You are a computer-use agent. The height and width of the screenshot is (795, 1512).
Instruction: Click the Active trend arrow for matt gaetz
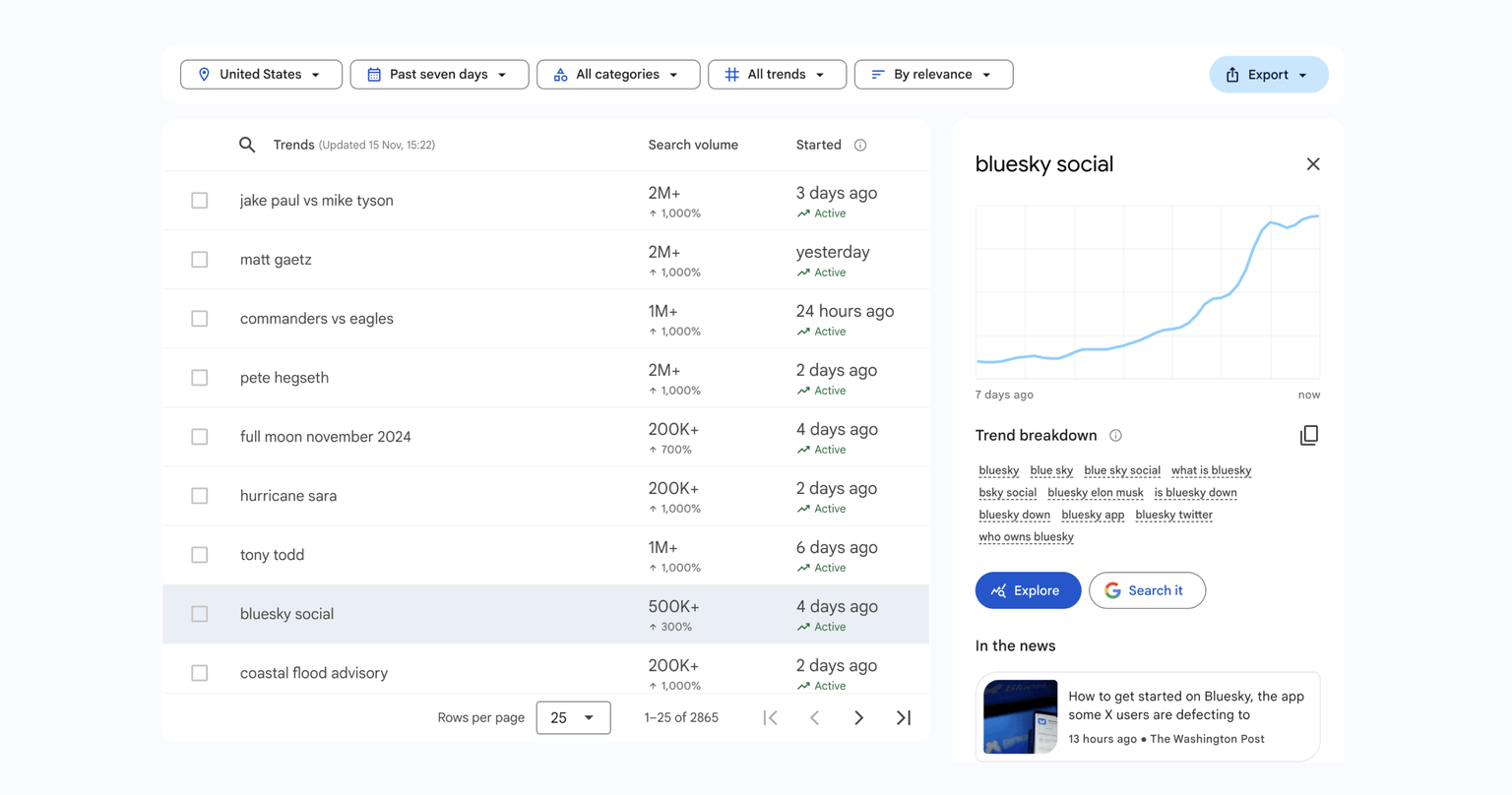coord(803,273)
